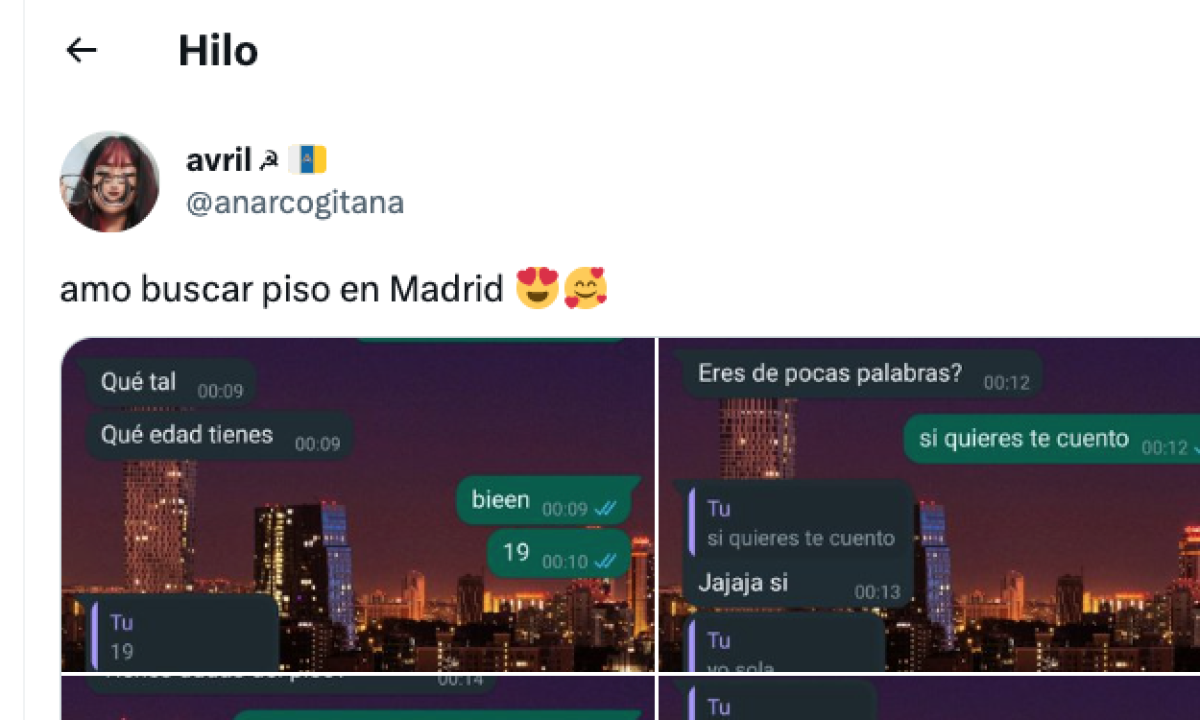Click the smiling face with hearts emoji
Image resolution: width=1200 pixels, height=720 pixels.
(586, 289)
